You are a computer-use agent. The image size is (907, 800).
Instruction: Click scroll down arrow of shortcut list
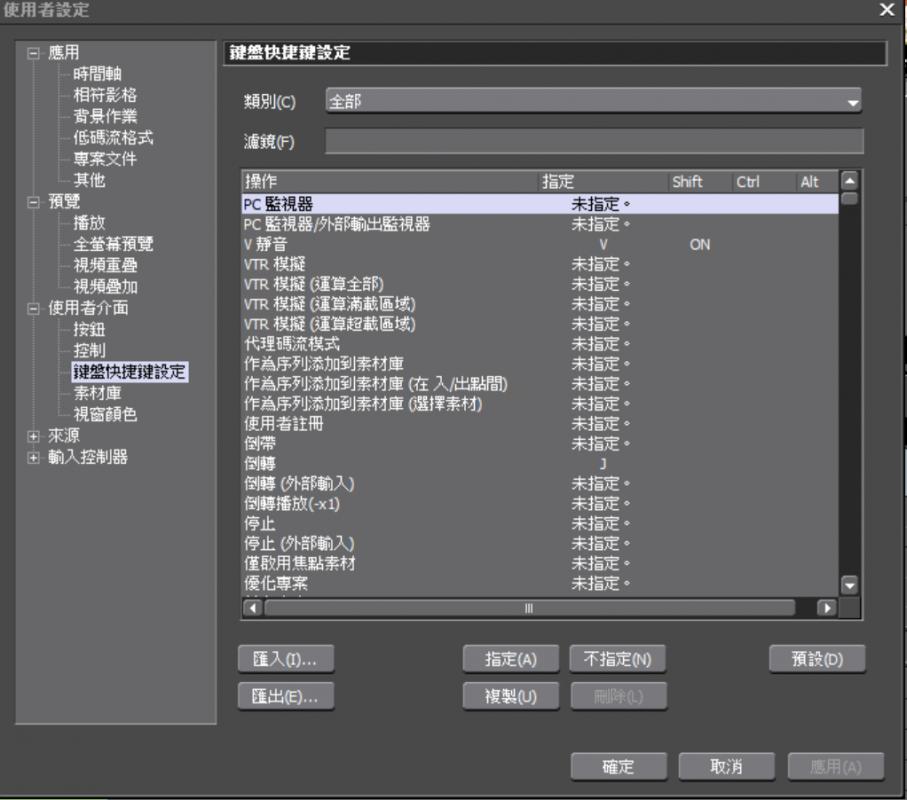coord(850,586)
